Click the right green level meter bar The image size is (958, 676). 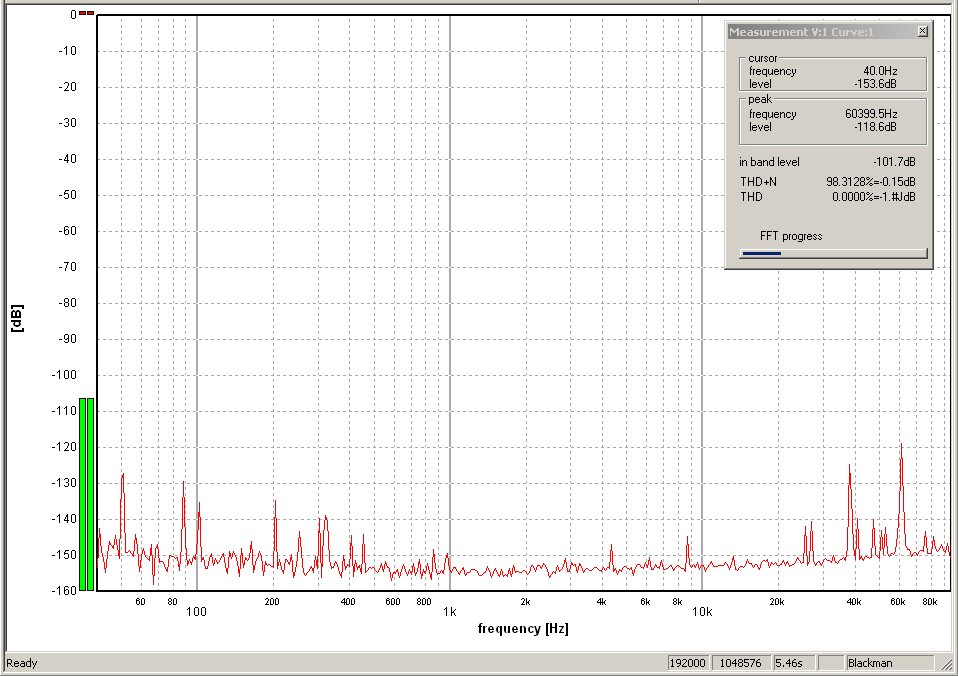[x=91, y=494]
